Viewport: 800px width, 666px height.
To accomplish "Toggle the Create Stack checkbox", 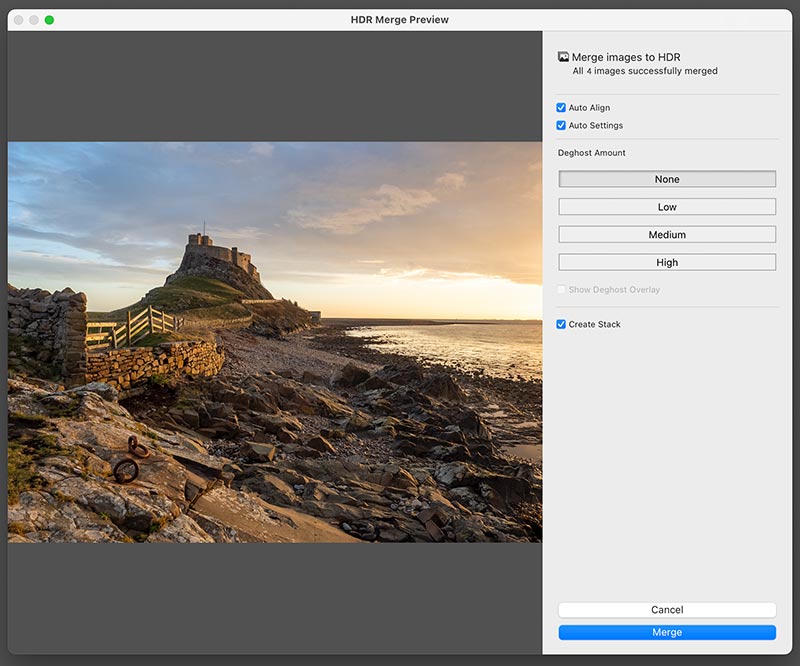I will (561, 324).
